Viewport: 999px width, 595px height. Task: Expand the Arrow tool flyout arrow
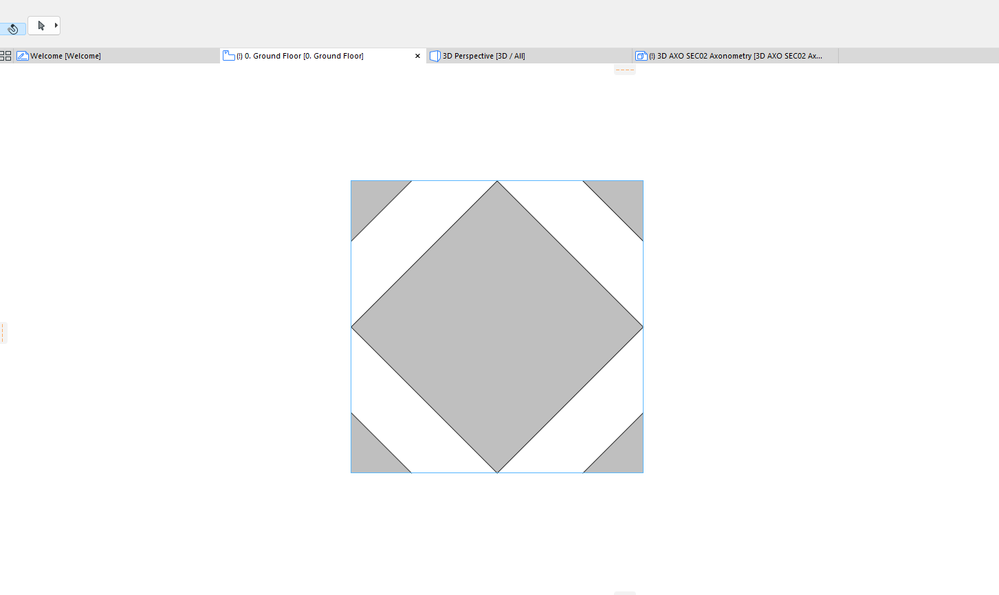point(56,25)
